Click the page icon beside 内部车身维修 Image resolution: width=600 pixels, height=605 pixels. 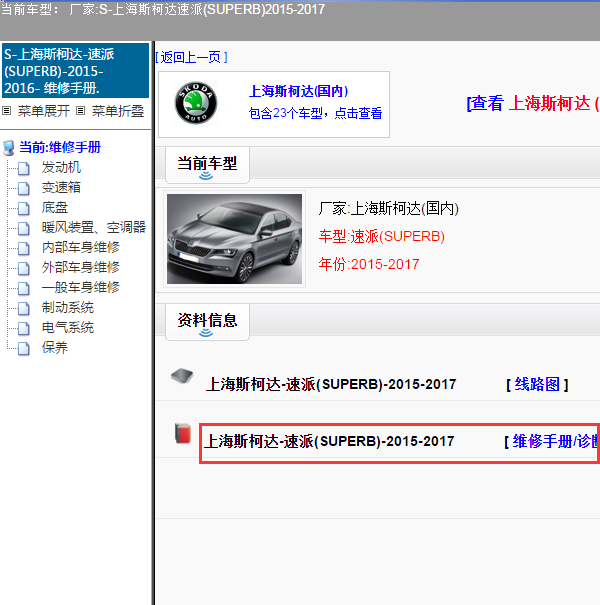click(x=24, y=248)
